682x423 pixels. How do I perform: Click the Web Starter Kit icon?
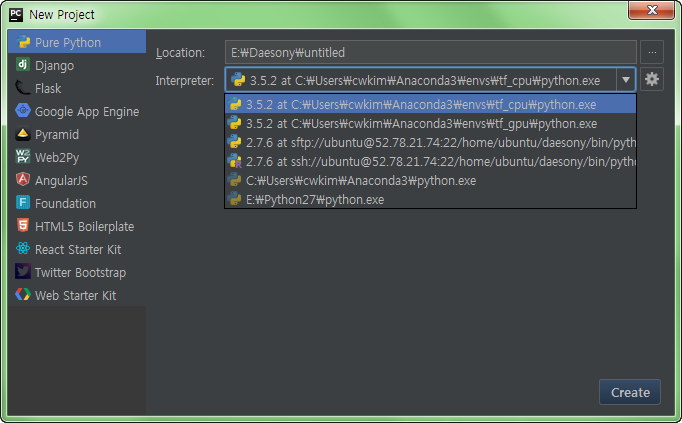(23, 294)
